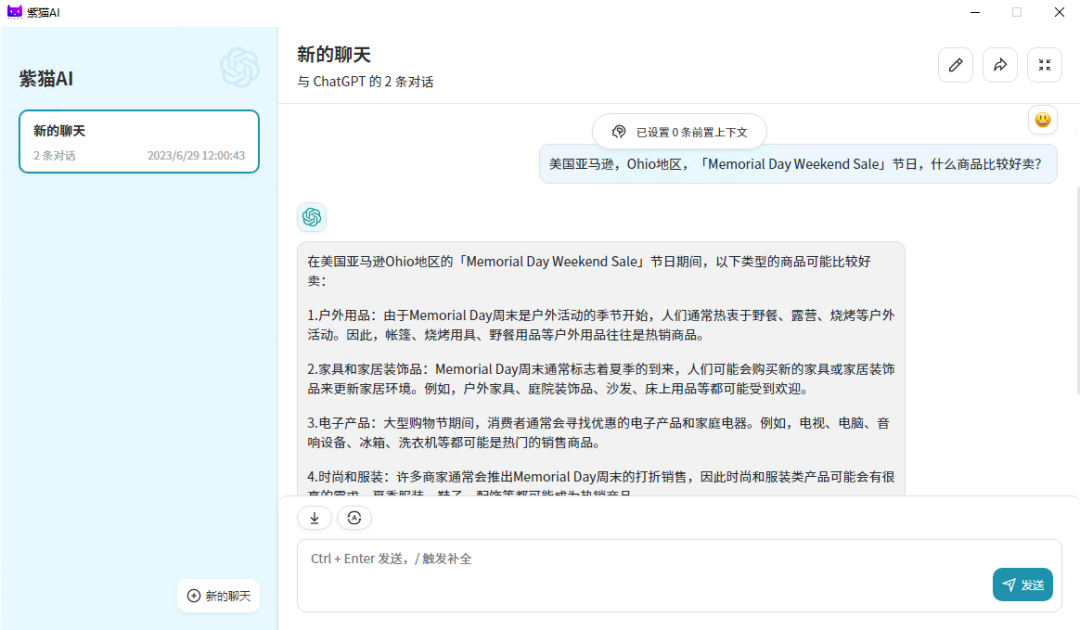The image size is (1080, 630).
Task: Click the pencil edit icon in the top toolbar
Action: [955, 64]
